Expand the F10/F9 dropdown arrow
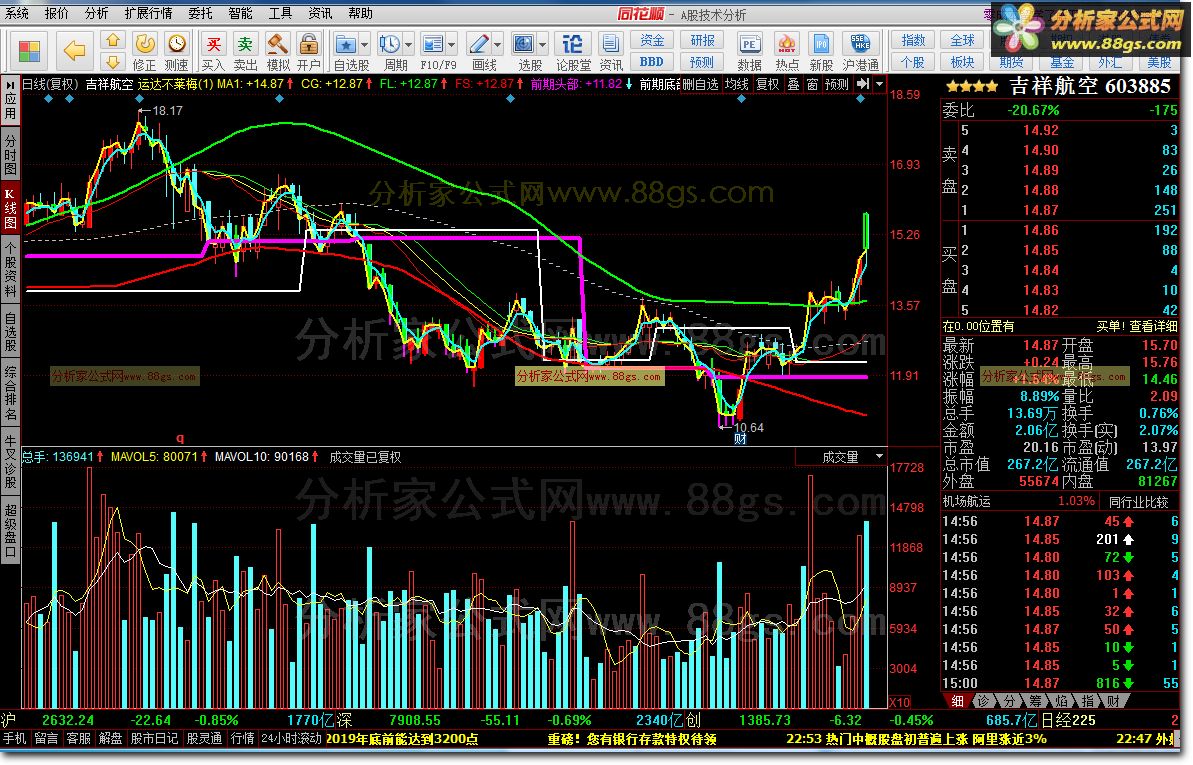The height and width of the screenshot is (765, 1193). tap(452, 44)
